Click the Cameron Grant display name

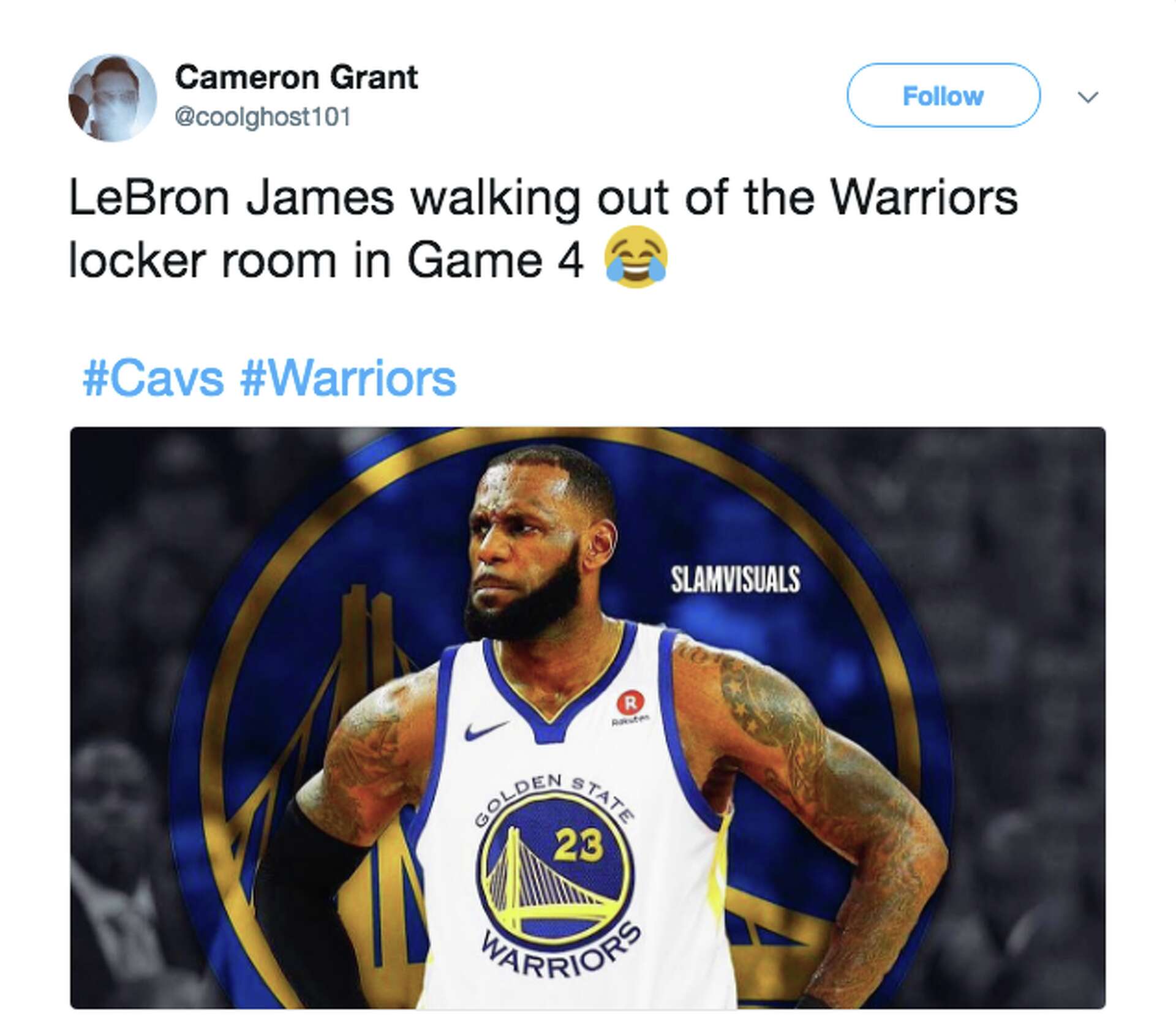(x=296, y=78)
